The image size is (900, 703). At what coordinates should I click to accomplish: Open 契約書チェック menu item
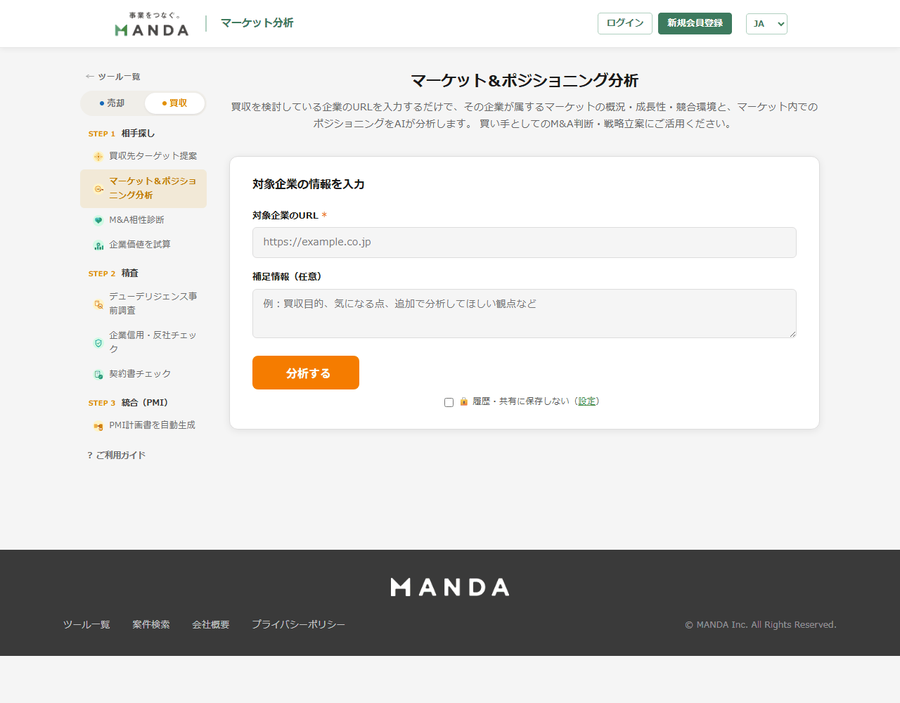pyautogui.click(x=143, y=374)
